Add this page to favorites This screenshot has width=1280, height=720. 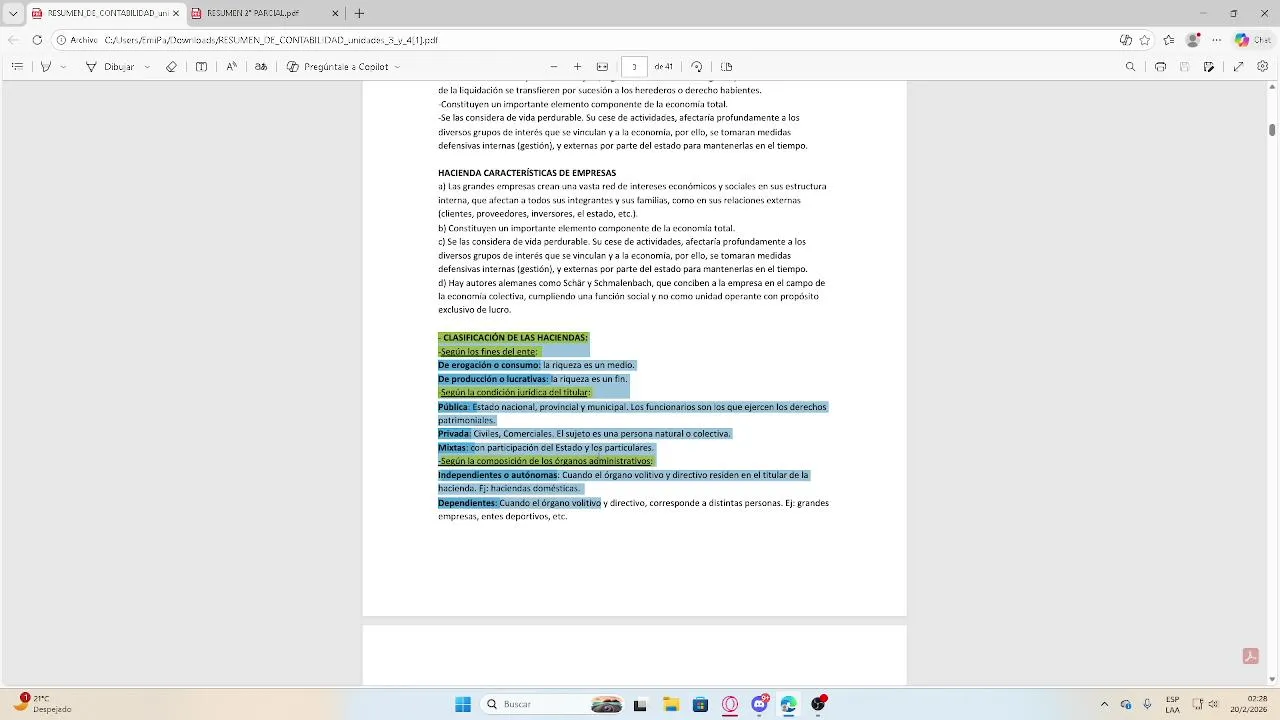pos(1145,40)
